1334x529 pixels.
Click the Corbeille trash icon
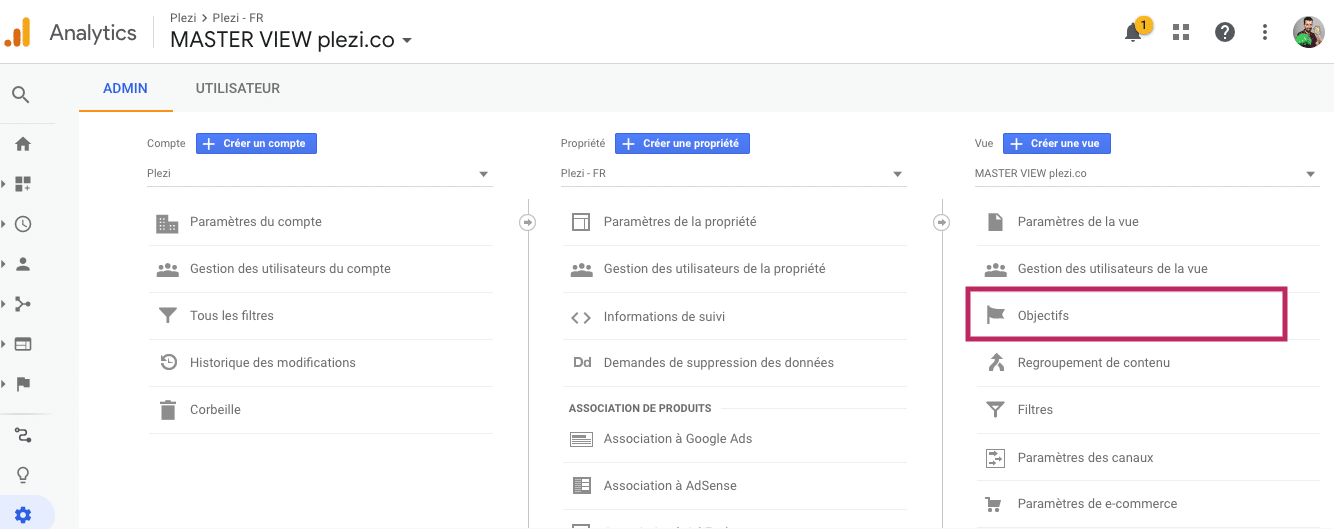pos(167,410)
